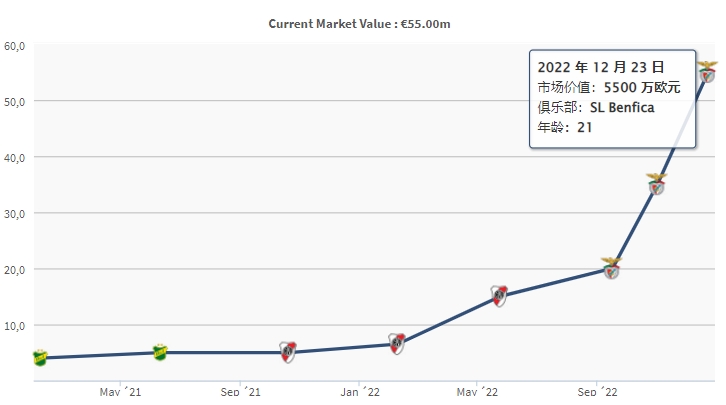This screenshot has width=726, height=405.
Task: Click the earliest Defensa y Justicia crest data point
Action: pos(40,358)
